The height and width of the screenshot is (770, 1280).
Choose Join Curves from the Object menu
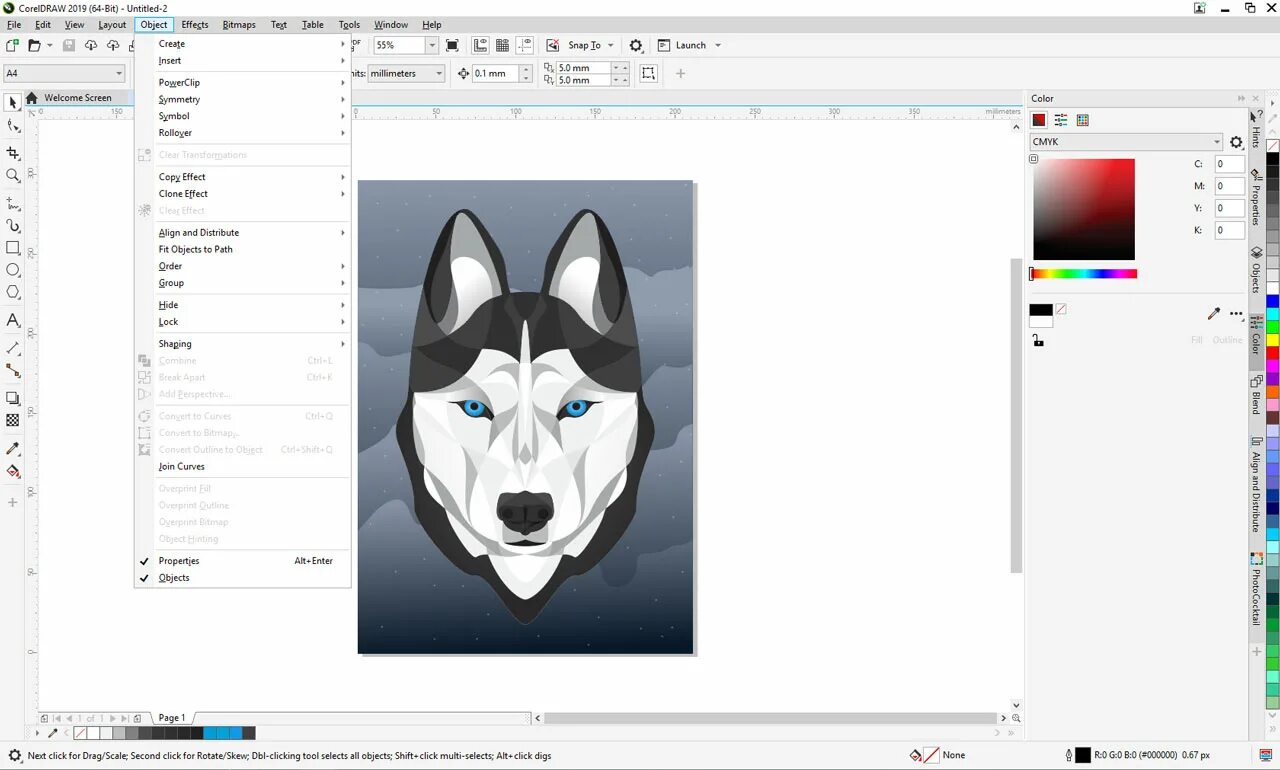point(181,466)
